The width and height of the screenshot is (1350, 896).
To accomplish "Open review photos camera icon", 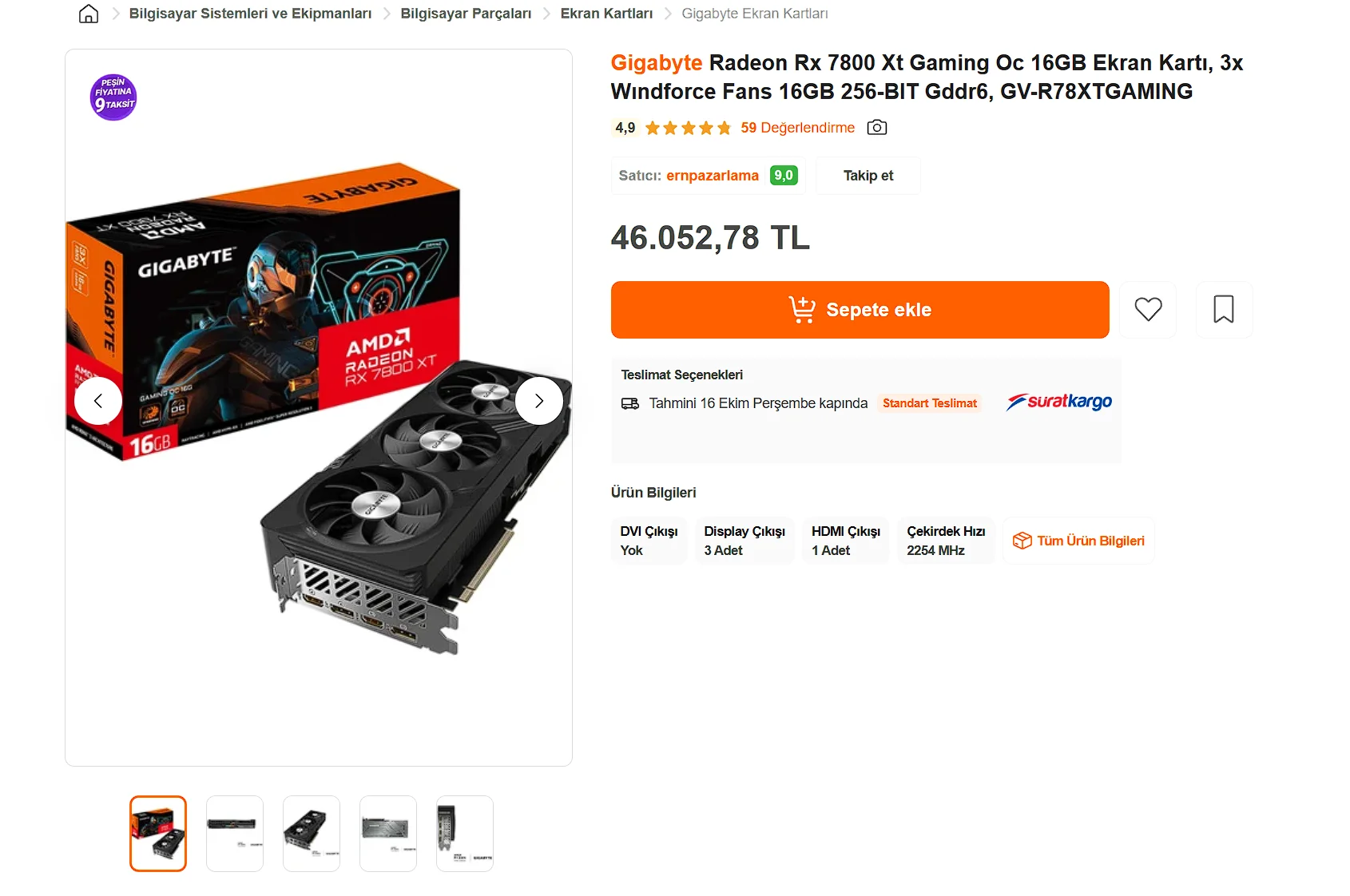I will (877, 128).
